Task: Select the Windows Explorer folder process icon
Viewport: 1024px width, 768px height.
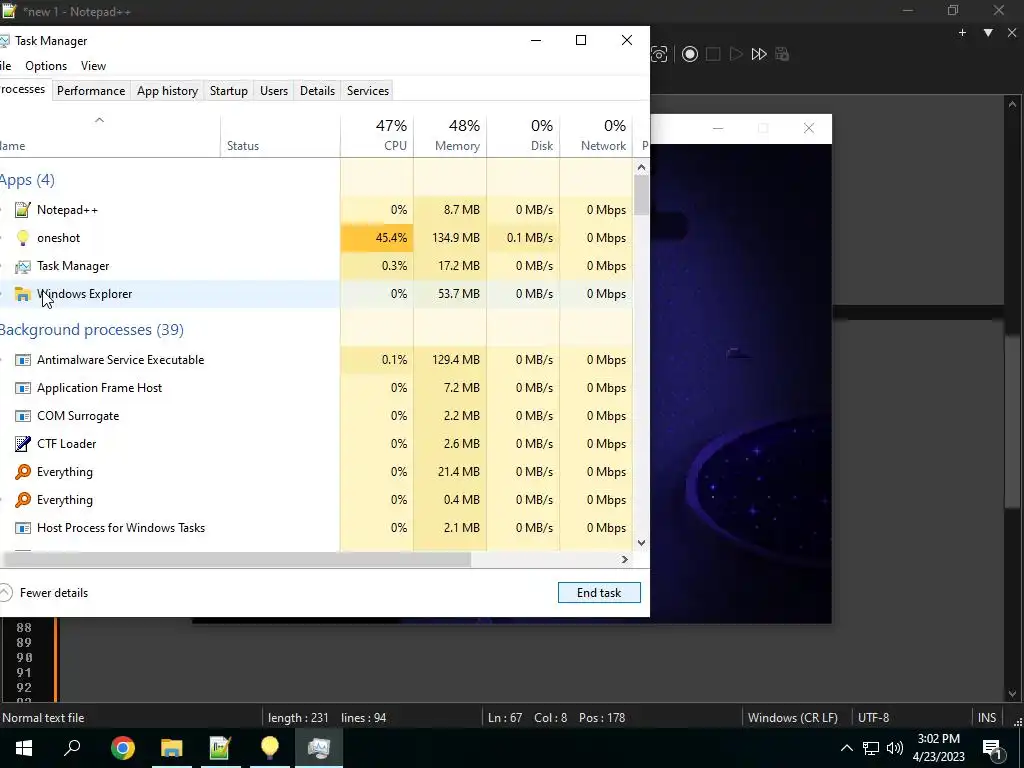Action: (x=23, y=294)
